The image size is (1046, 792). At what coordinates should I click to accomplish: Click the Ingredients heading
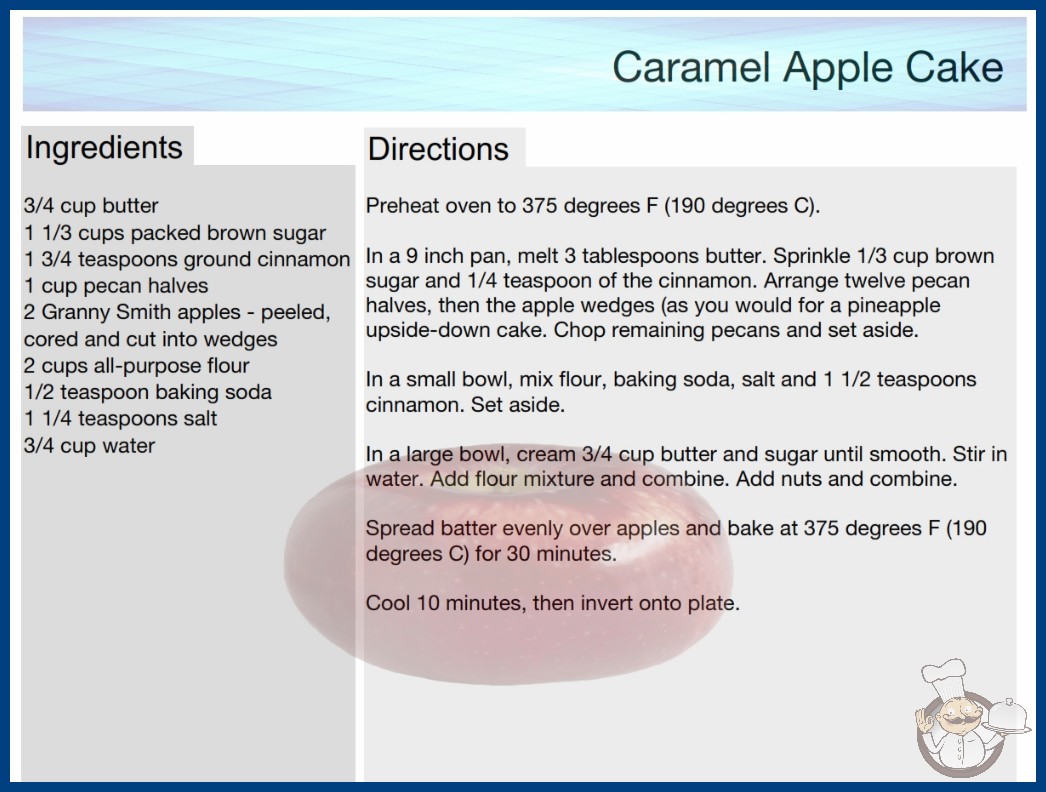(x=104, y=147)
